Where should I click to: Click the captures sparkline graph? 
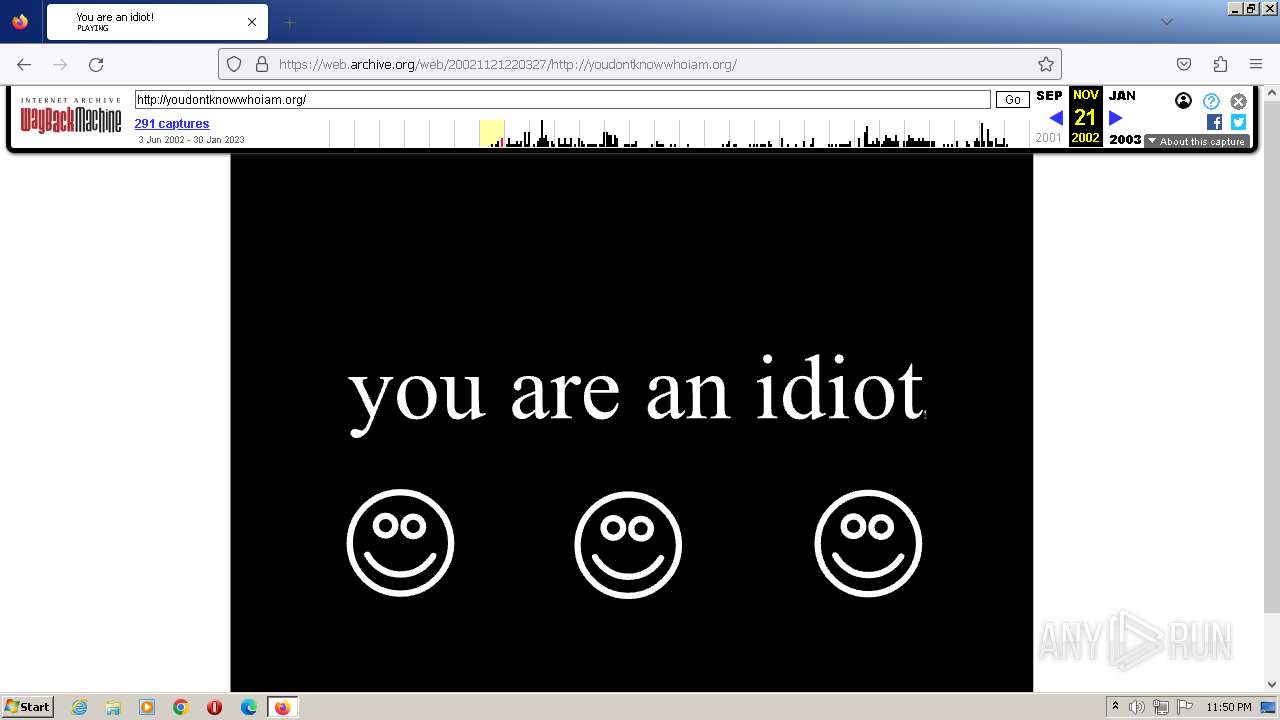(679, 133)
